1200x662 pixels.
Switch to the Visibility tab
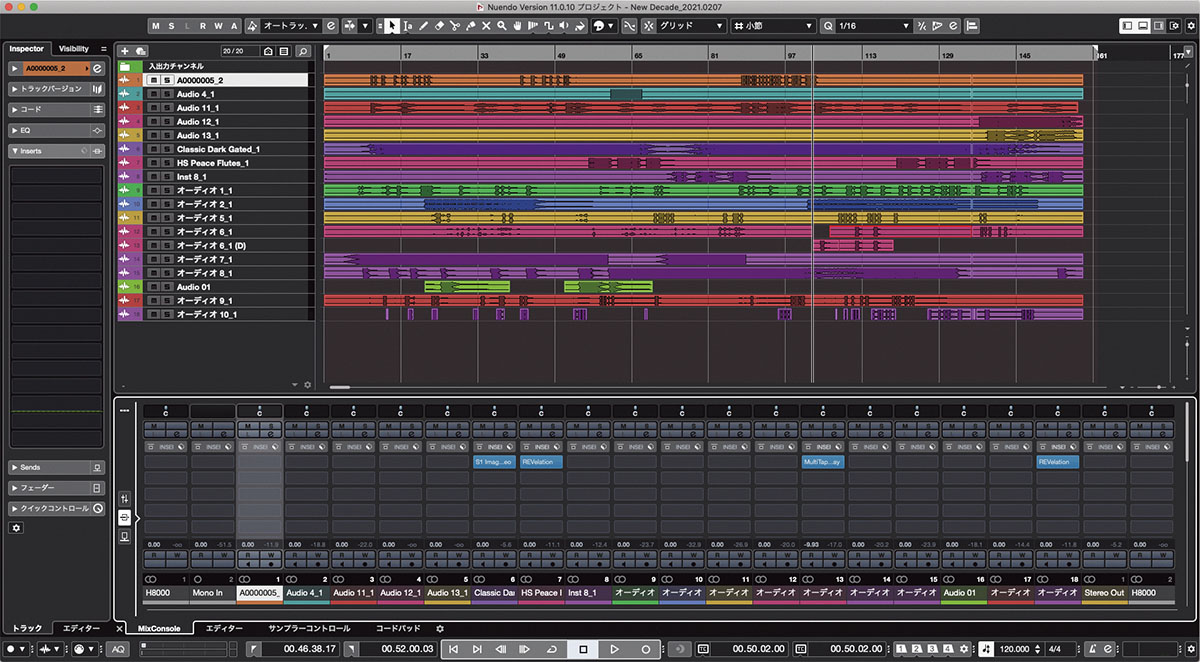click(74, 48)
